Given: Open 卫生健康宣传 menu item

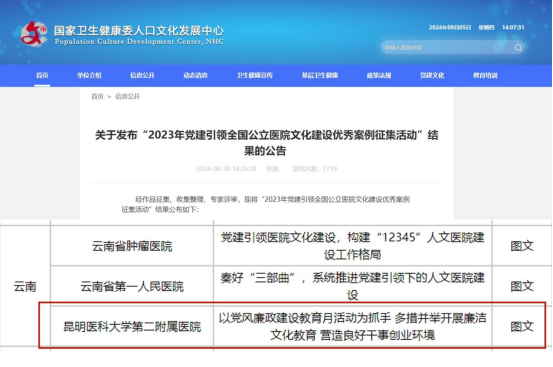Looking at the screenshot, I should coord(254,75).
